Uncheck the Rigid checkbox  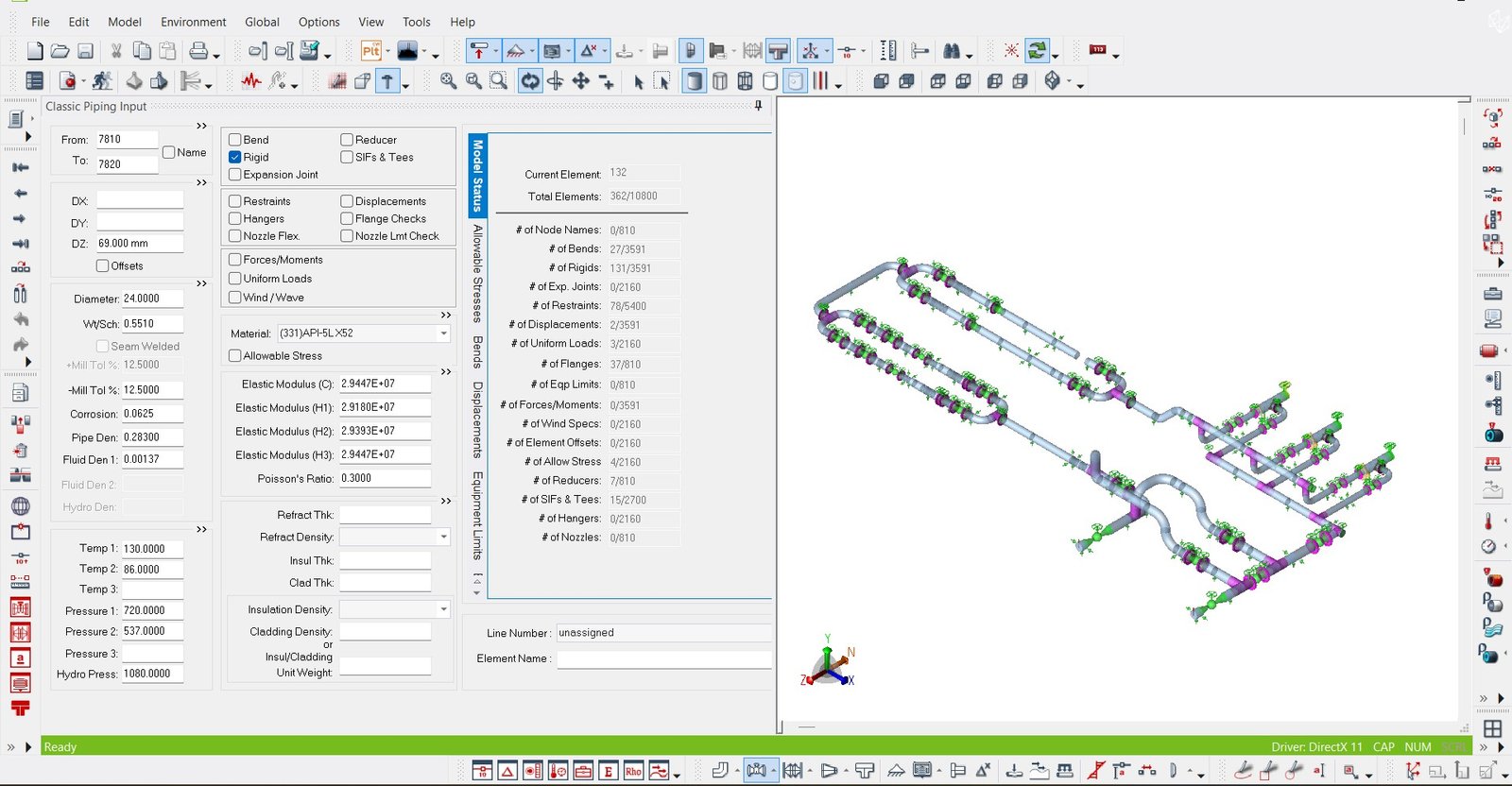tap(235, 158)
